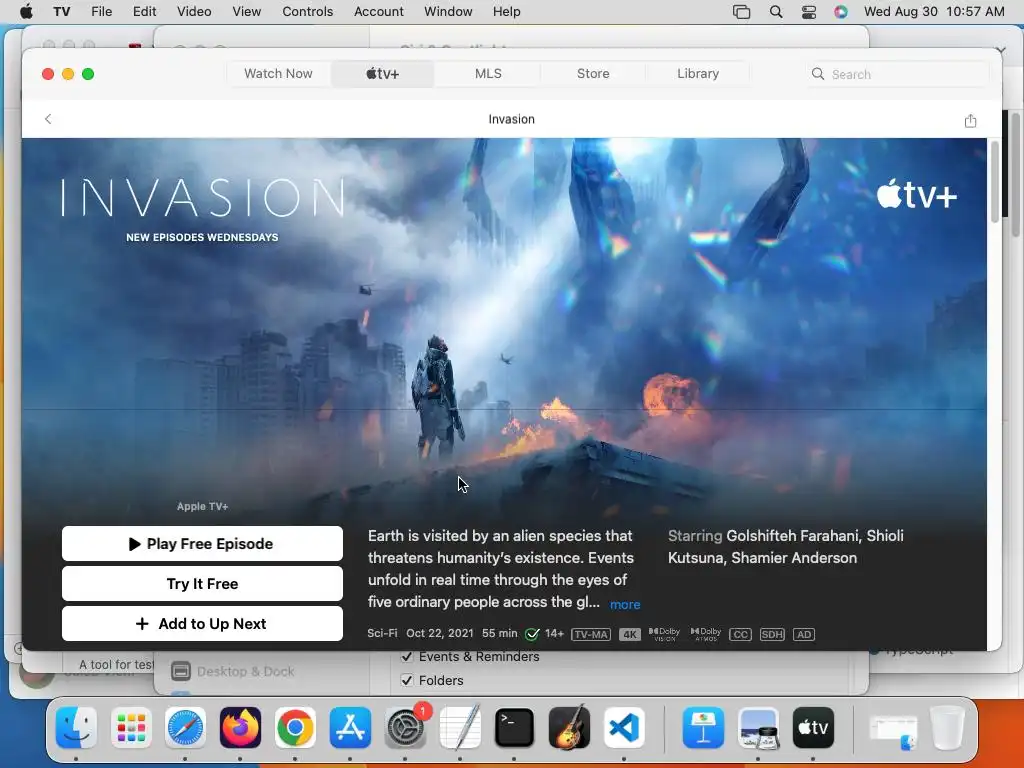The height and width of the screenshot is (768, 1024).
Task: Click Play Free Episode button
Action: [x=202, y=543]
